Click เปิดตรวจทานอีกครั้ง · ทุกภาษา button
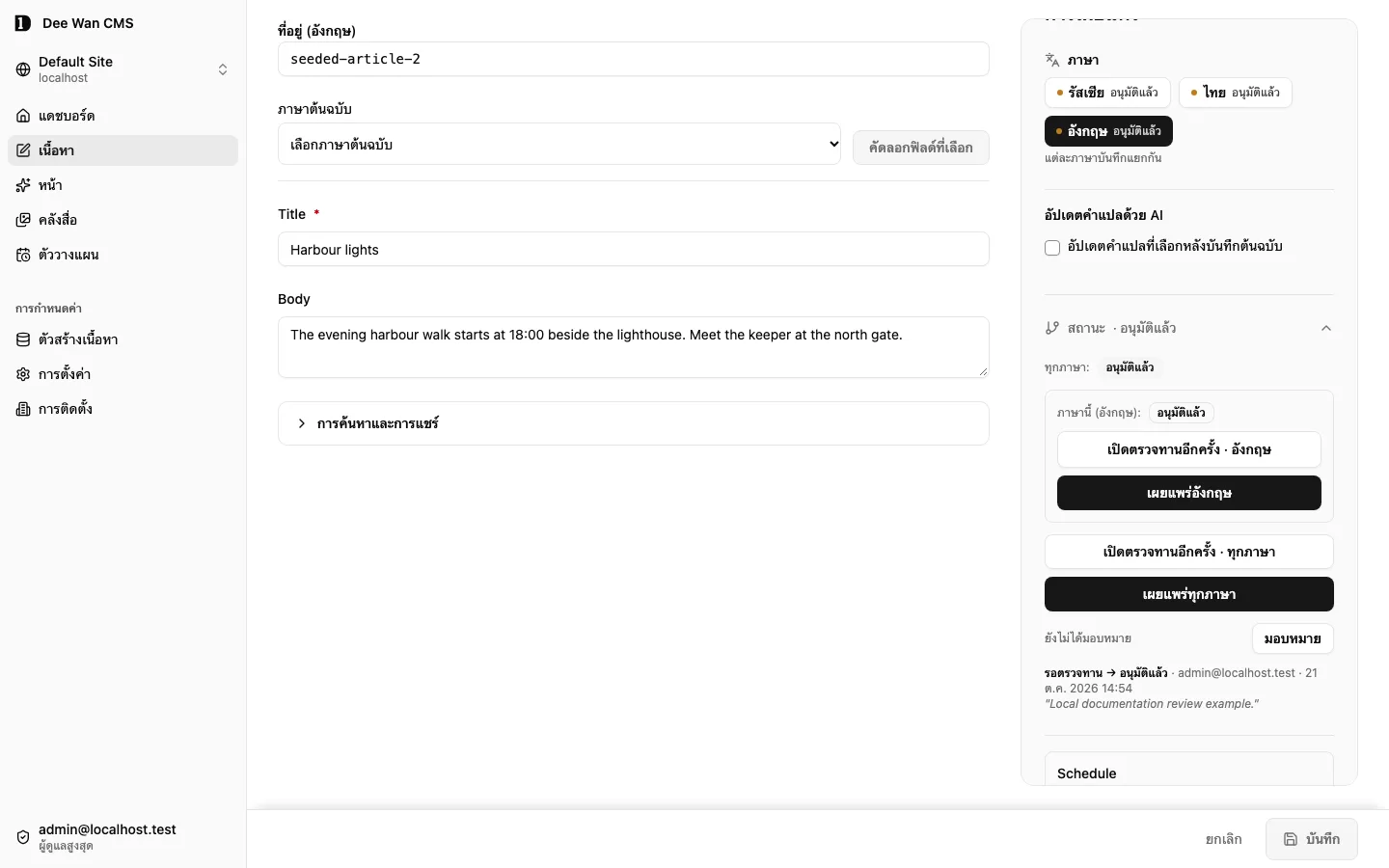 click(x=1189, y=552)
